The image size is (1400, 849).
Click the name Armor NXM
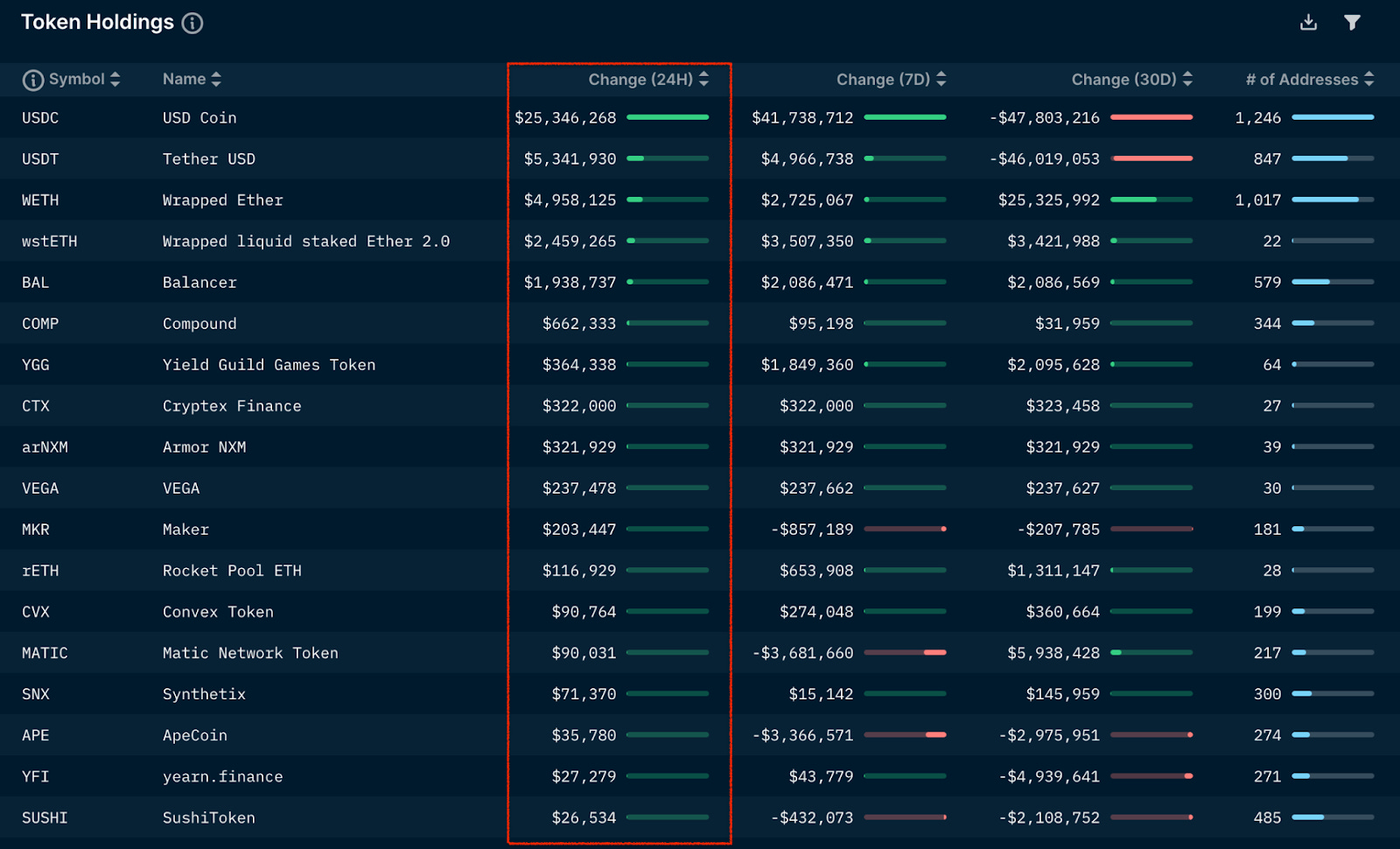(x=205, y=446)
